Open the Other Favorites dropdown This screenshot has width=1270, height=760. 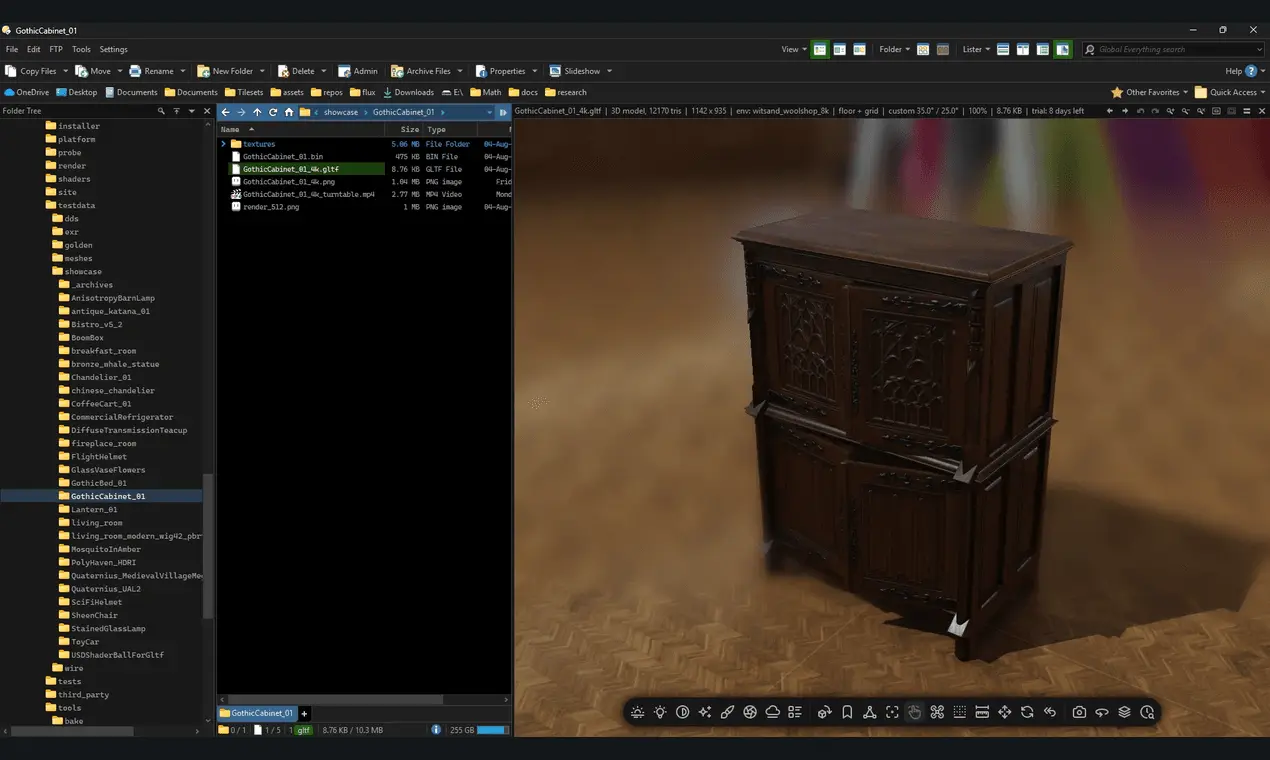point(1151,92)
